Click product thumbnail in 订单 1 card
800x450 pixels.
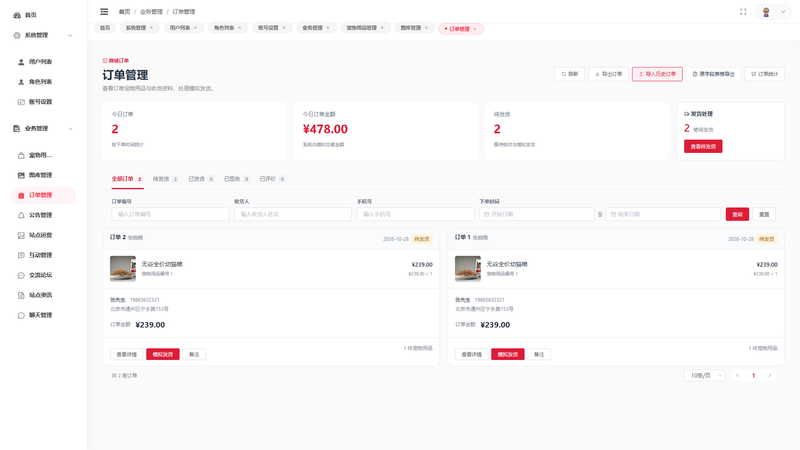click(x=468, y=269)
